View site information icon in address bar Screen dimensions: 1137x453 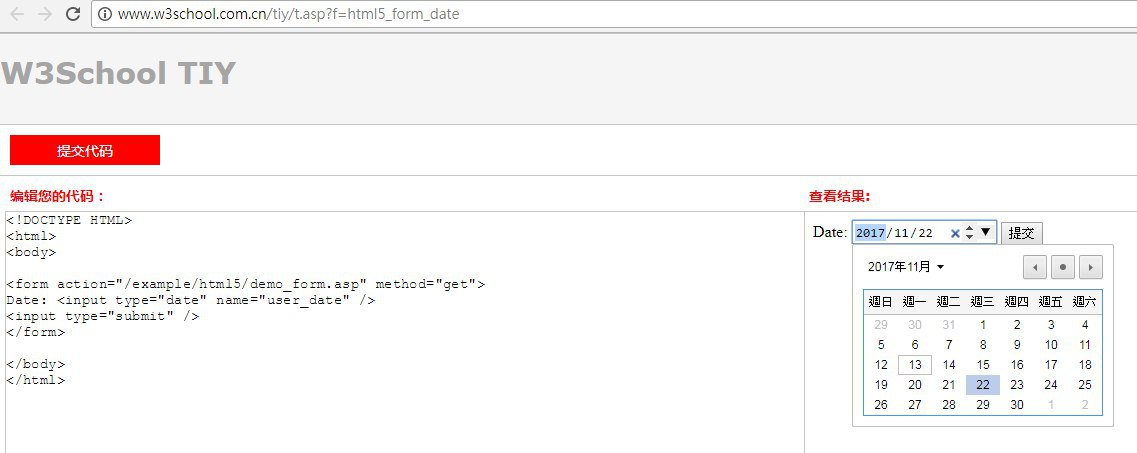point(104,15)
